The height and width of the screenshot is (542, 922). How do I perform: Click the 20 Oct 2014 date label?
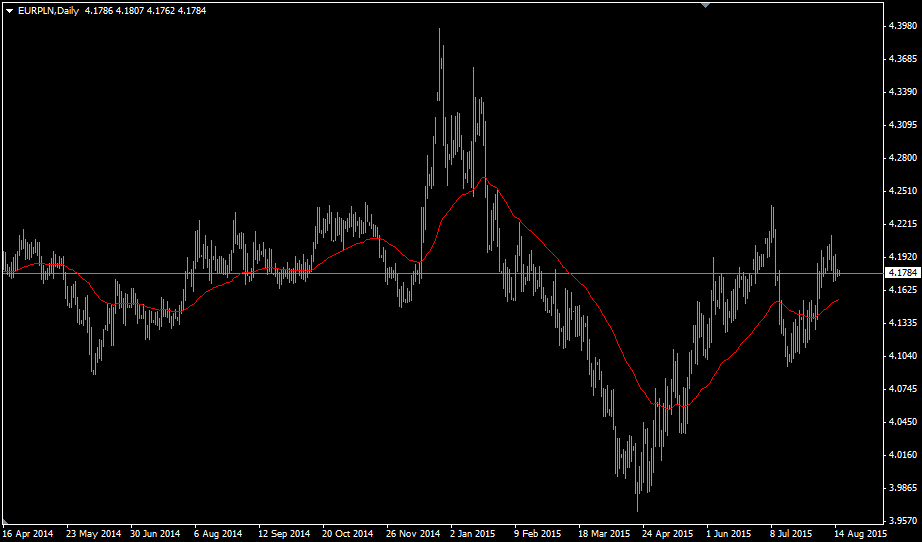(348, 534)
